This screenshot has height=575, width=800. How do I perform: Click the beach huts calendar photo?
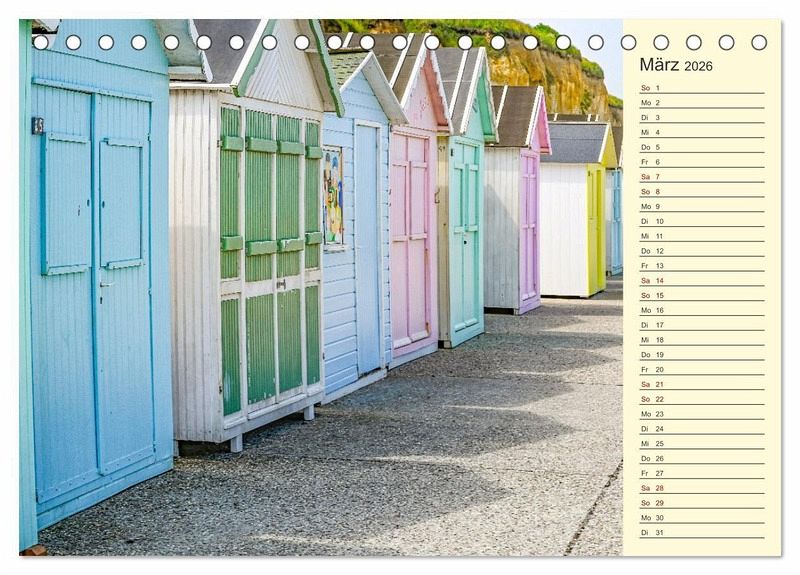tap(321, 287)
